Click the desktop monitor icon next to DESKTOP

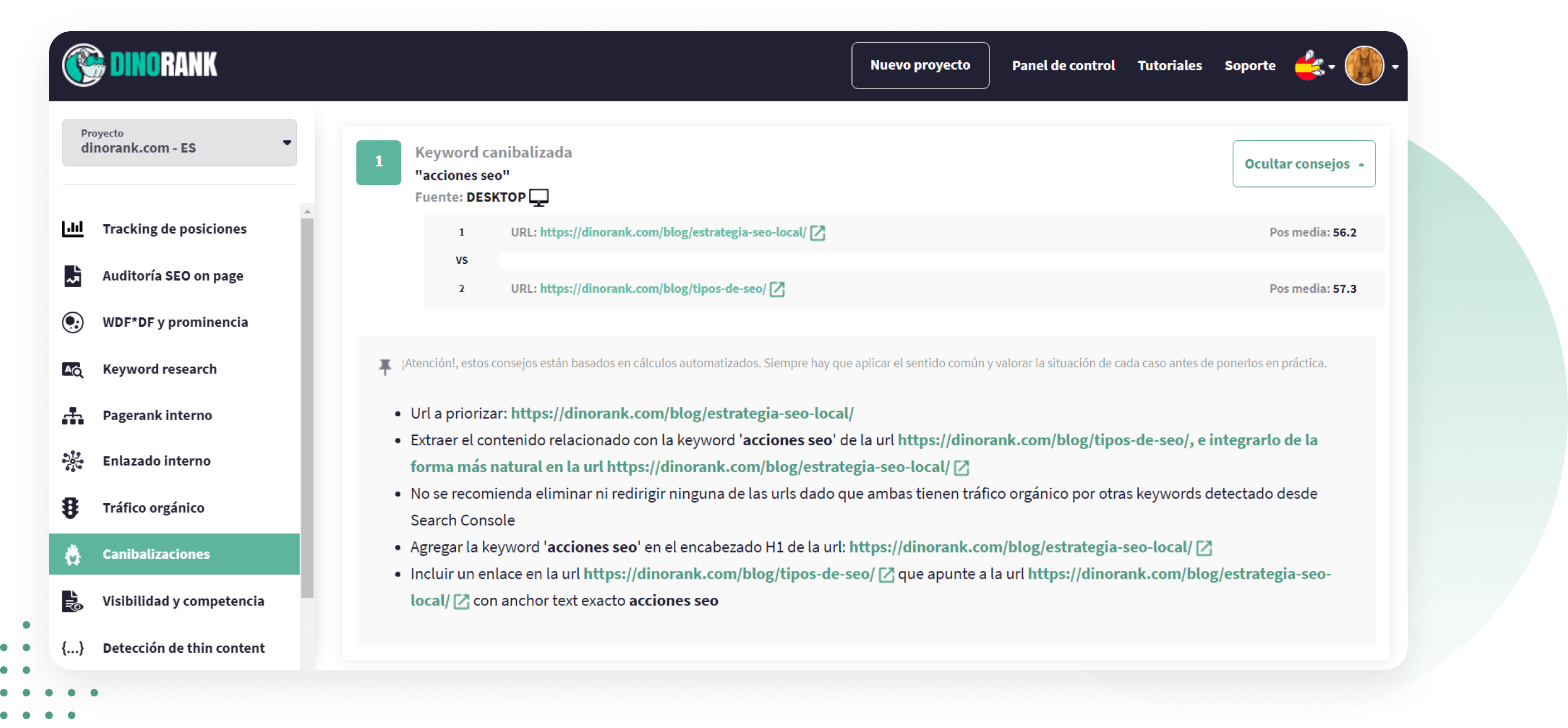click(538, 198)
